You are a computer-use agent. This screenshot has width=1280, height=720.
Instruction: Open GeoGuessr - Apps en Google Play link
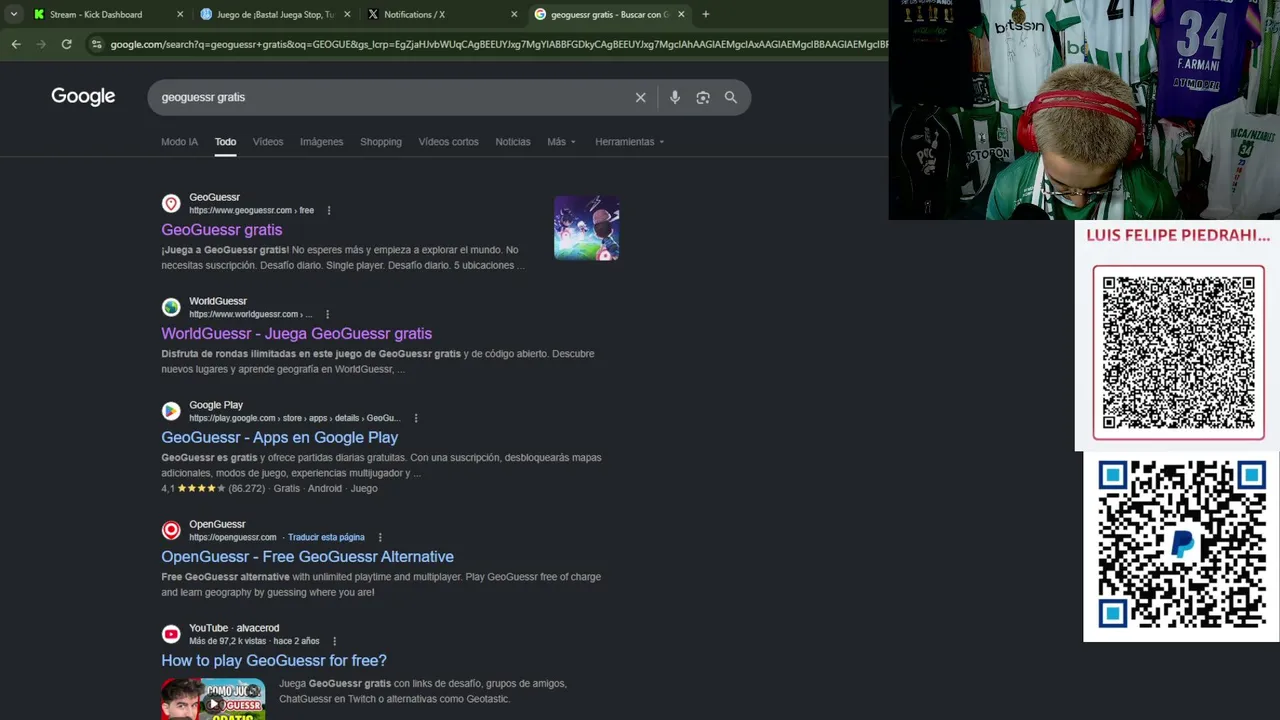[280, 438]
